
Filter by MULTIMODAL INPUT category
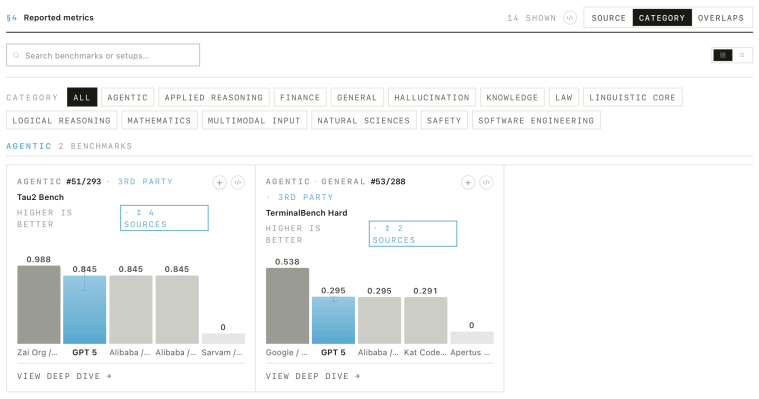click(254, 121)
